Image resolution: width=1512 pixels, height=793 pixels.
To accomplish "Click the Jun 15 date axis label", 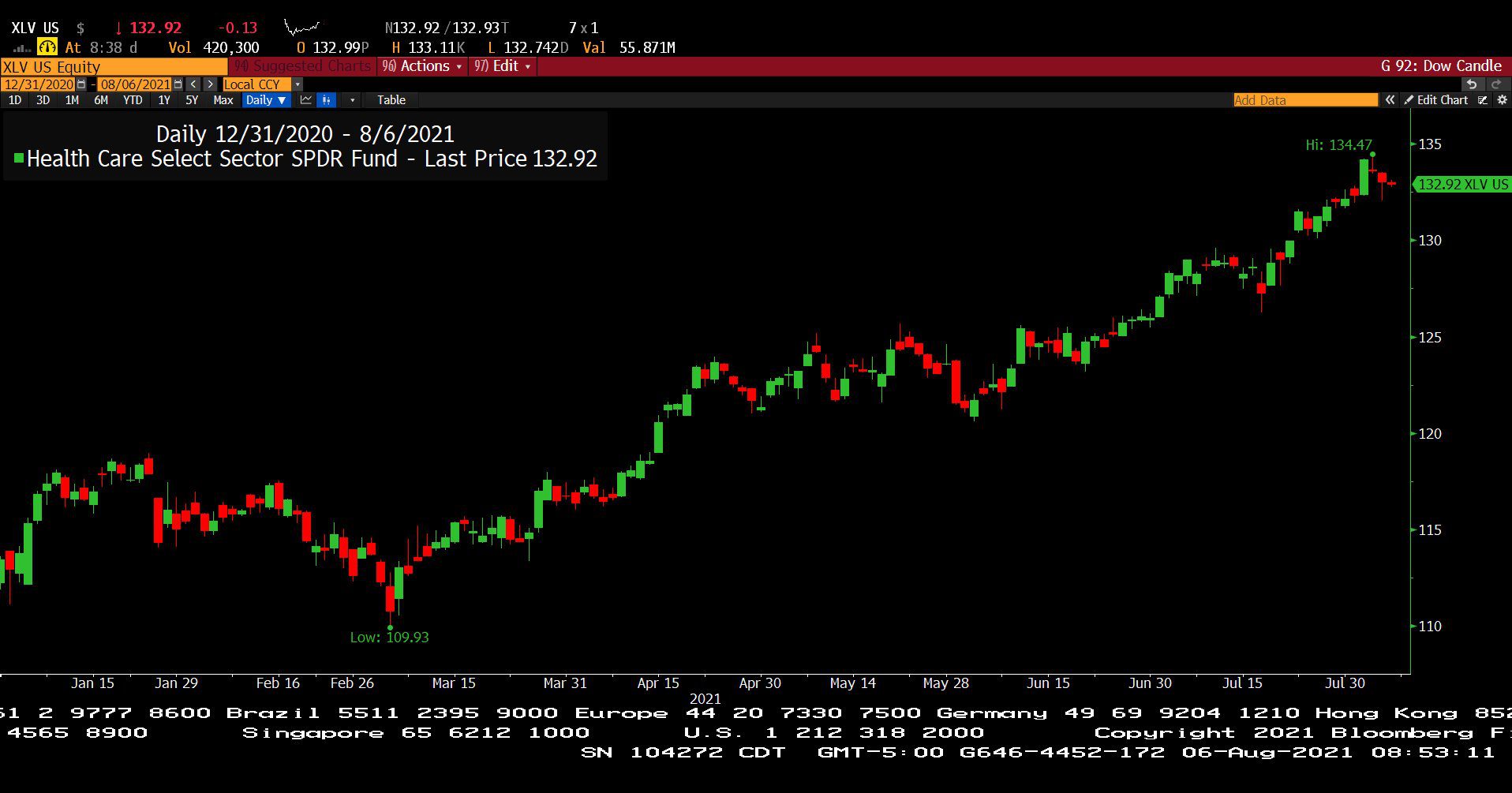I will tap(1048, 683).
